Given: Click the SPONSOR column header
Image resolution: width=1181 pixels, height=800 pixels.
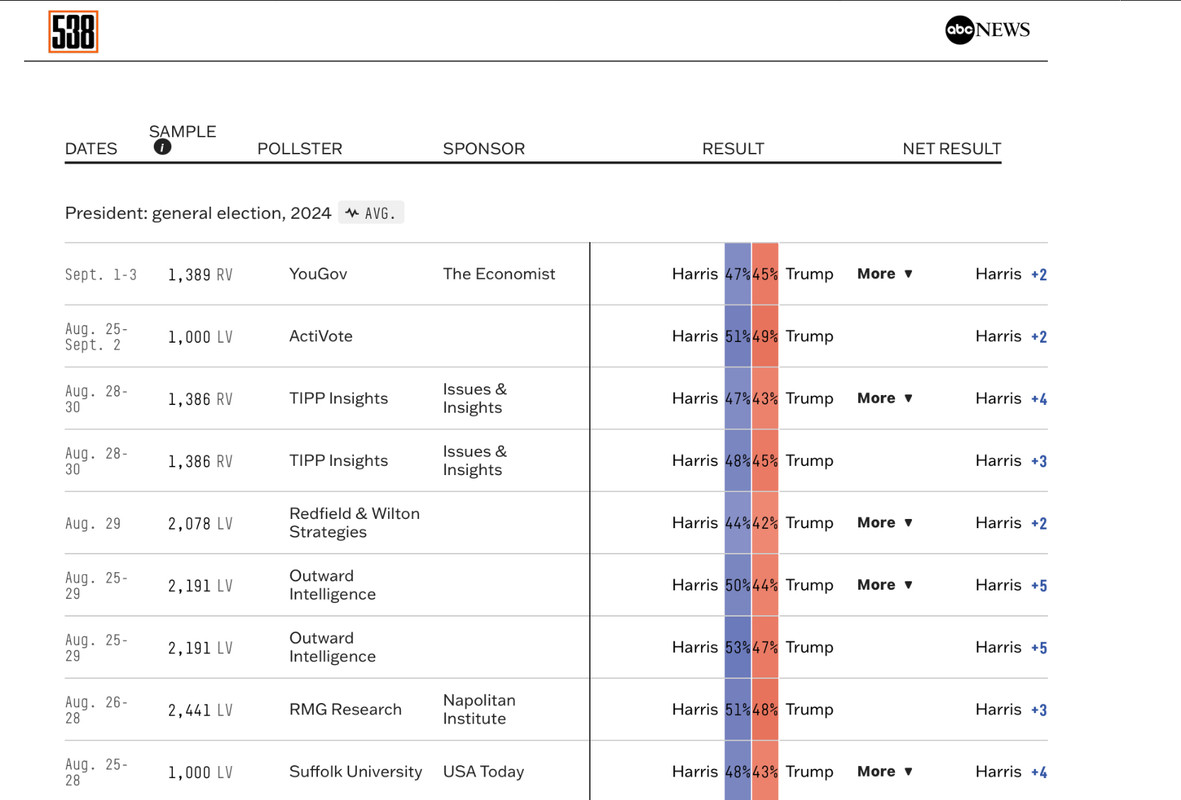Looking at the screenshot, I should pos(484,148).
